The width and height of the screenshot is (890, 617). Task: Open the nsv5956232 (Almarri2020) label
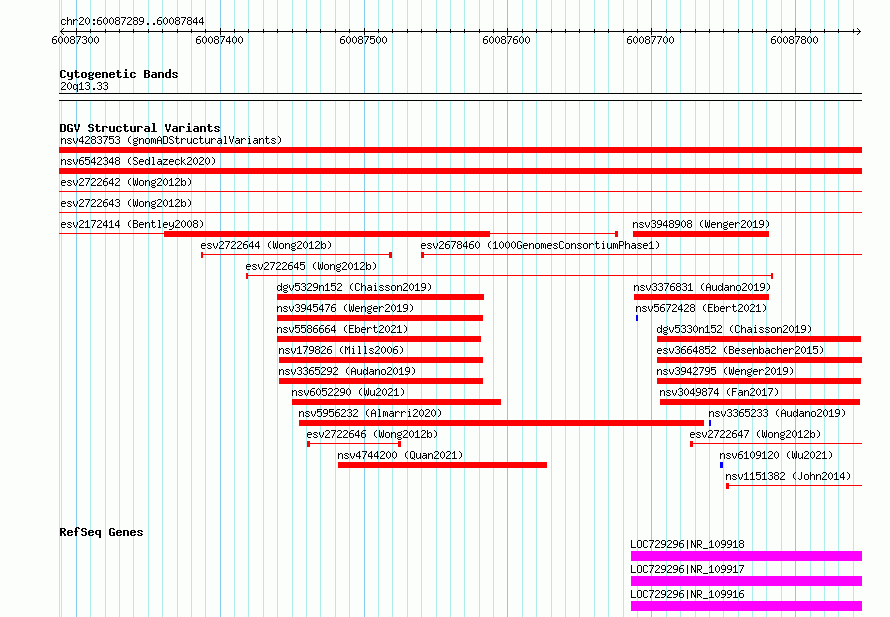[x=370, y=413]
